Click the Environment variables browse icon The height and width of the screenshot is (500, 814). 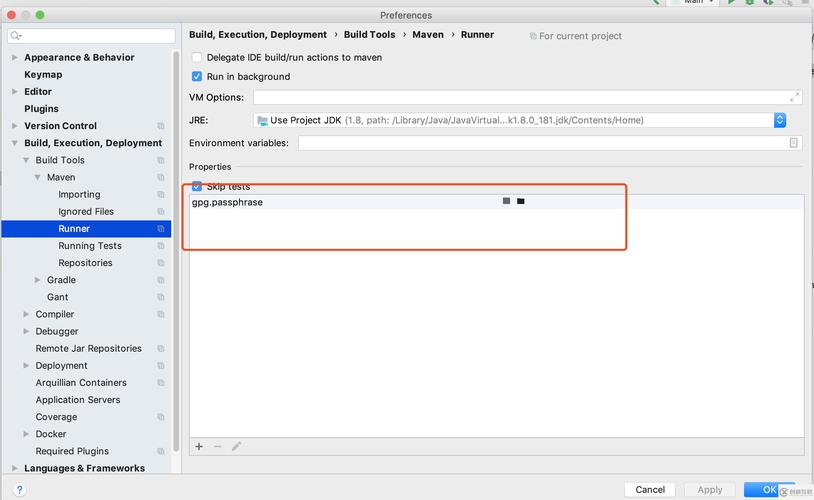click(794, 143)
